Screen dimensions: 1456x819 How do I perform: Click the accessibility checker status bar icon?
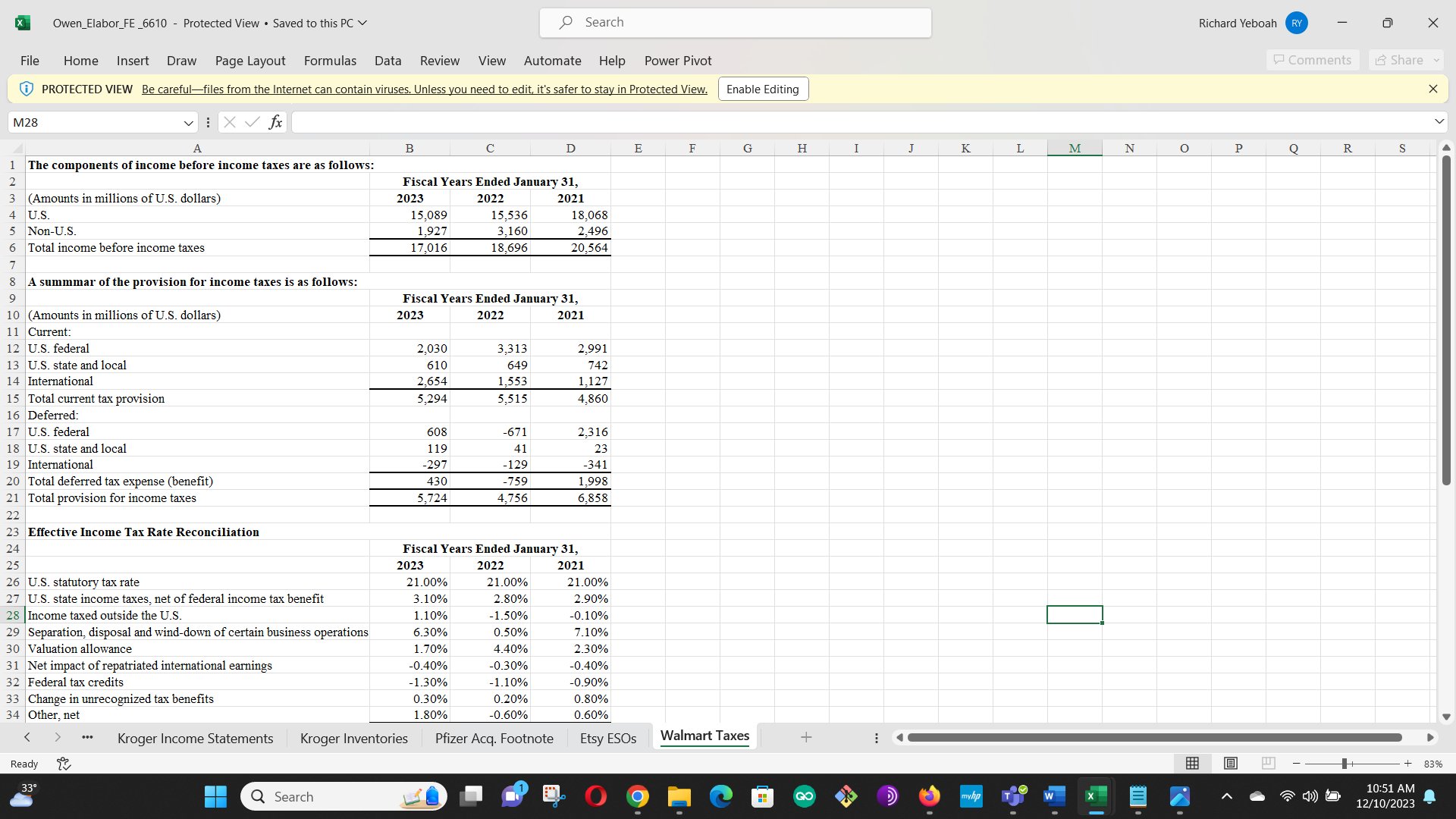tap(64, 764)
